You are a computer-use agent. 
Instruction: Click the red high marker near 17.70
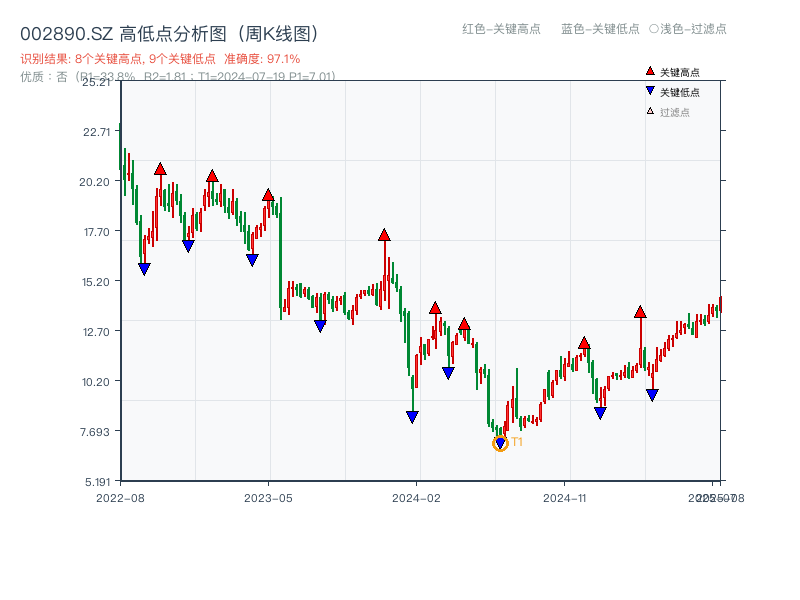(x=384, y=235)
